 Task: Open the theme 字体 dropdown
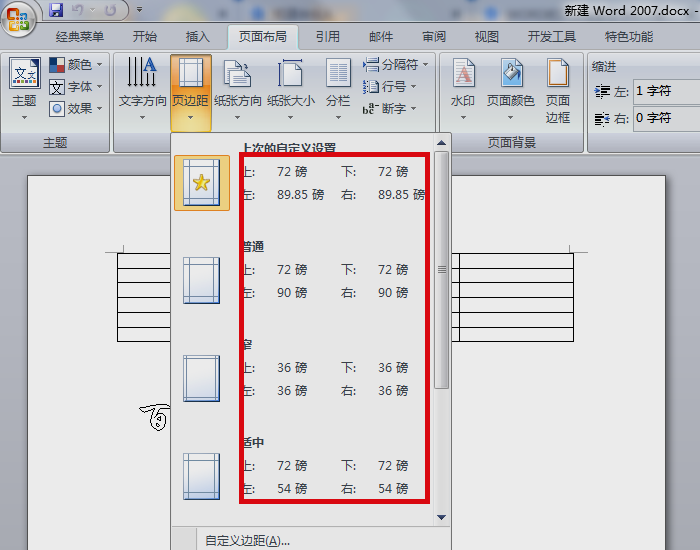coord(75,87)
